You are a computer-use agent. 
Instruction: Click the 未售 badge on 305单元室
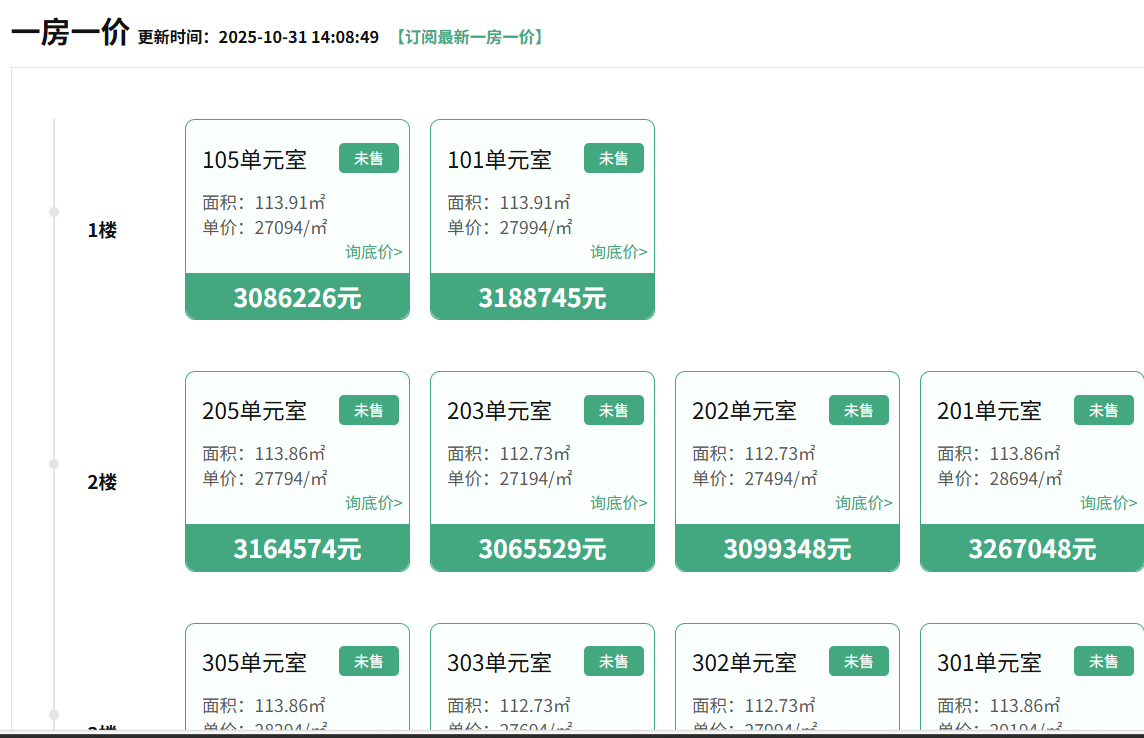point(368,661)
